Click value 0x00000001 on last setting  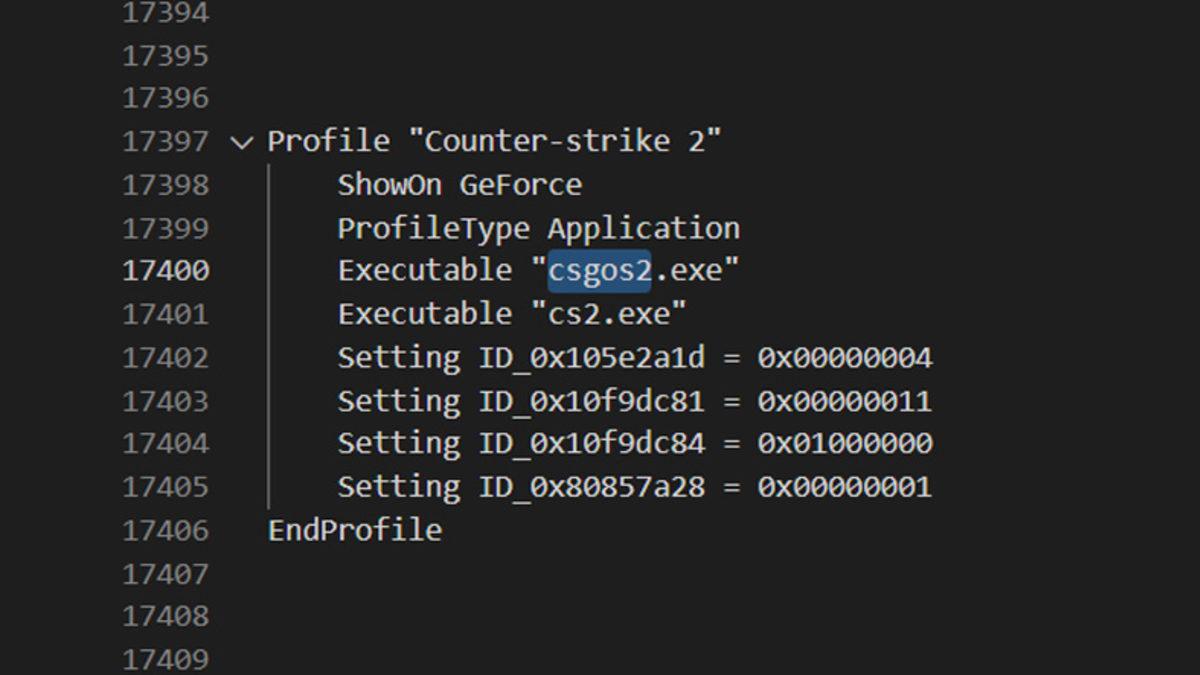[844, 487]
